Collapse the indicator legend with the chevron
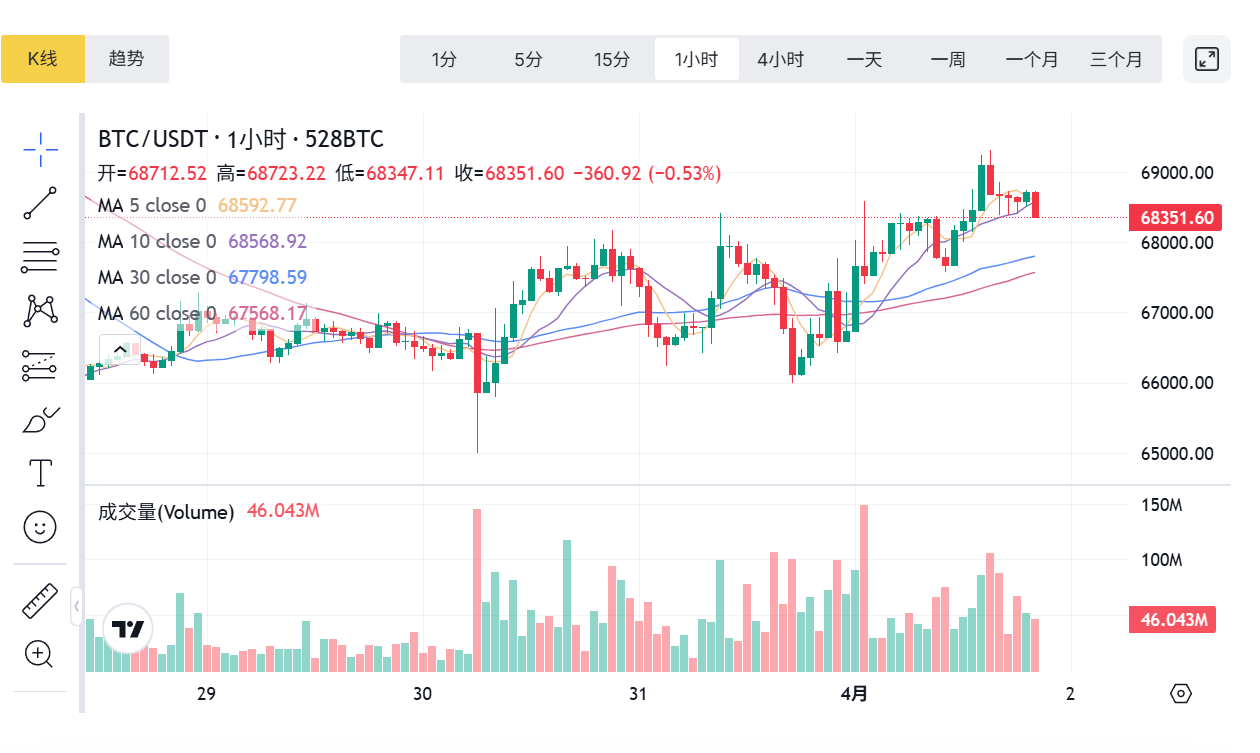The image size is (1260, 753). point(119,350)
